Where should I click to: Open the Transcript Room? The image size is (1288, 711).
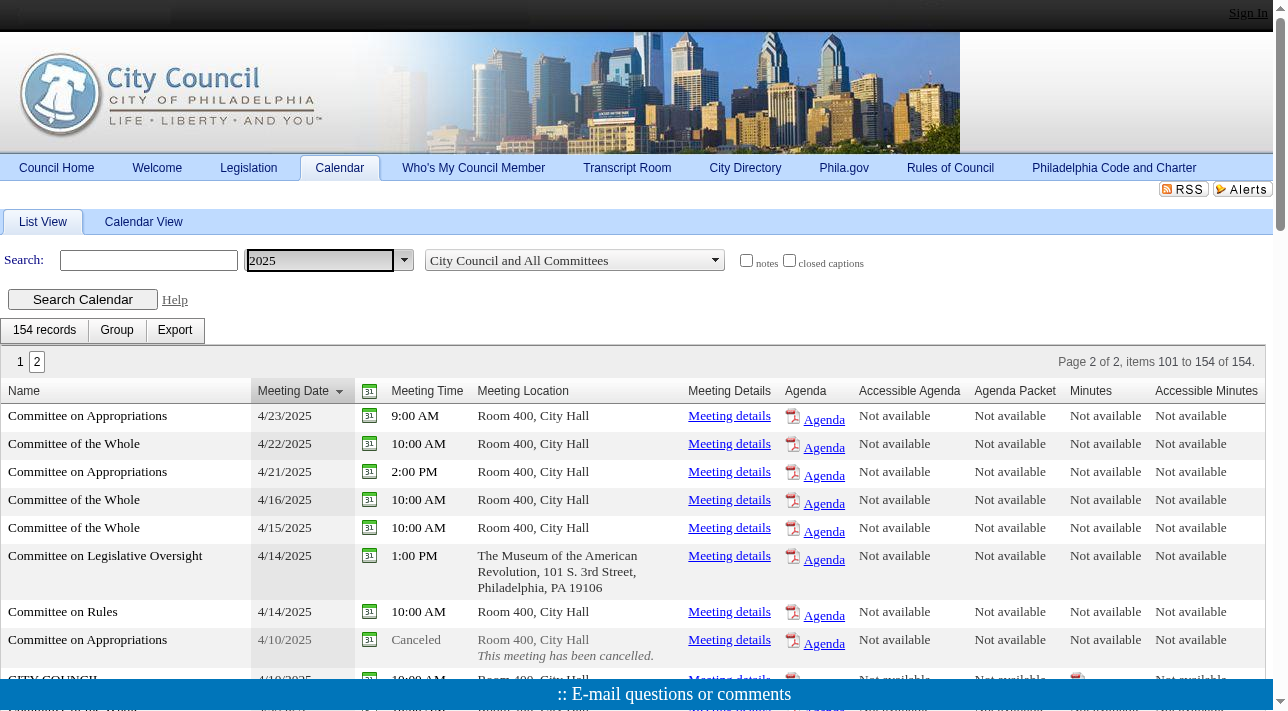pos(627,168)
